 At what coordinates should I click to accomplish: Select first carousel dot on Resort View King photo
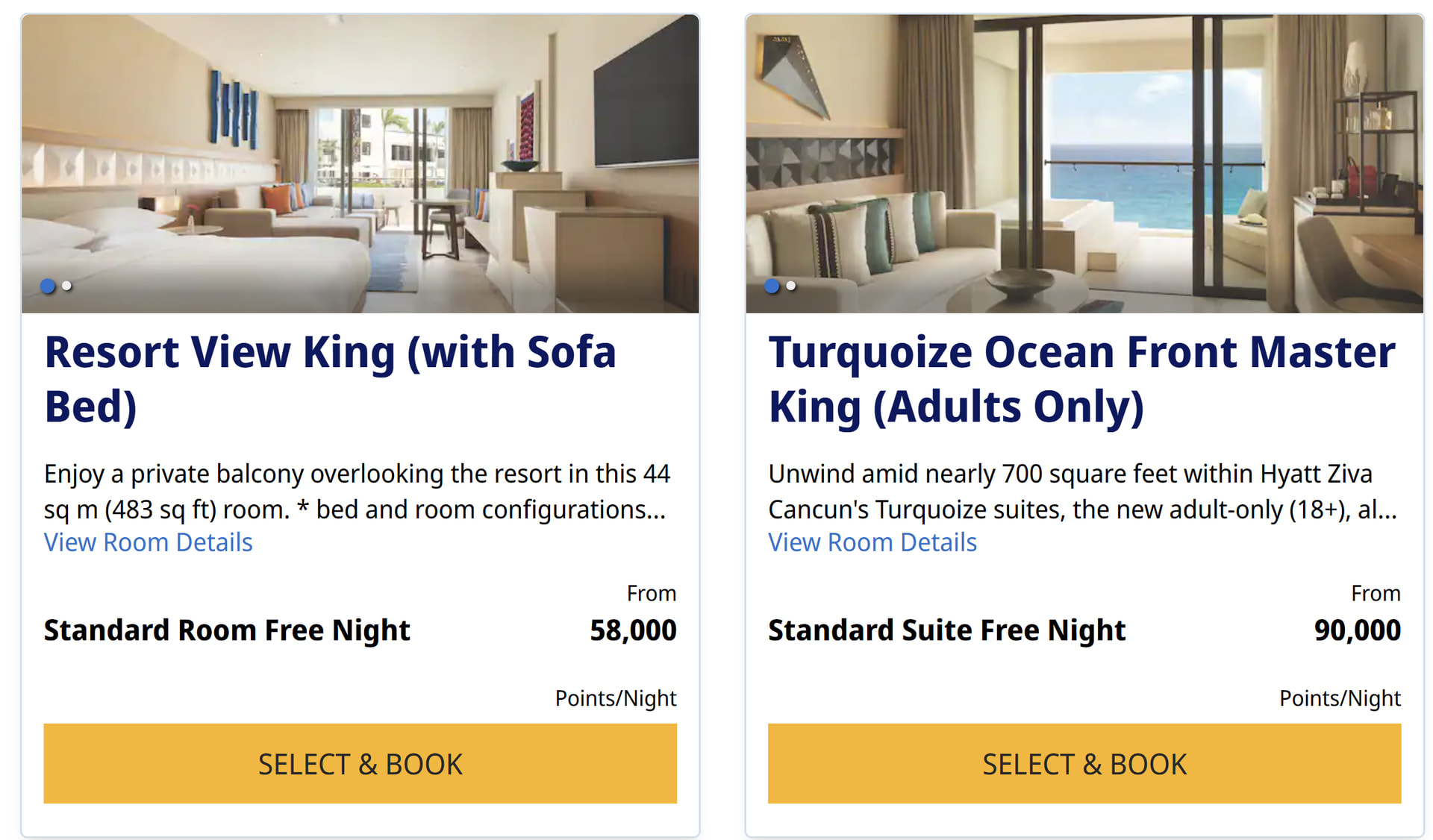coord(48,286)
